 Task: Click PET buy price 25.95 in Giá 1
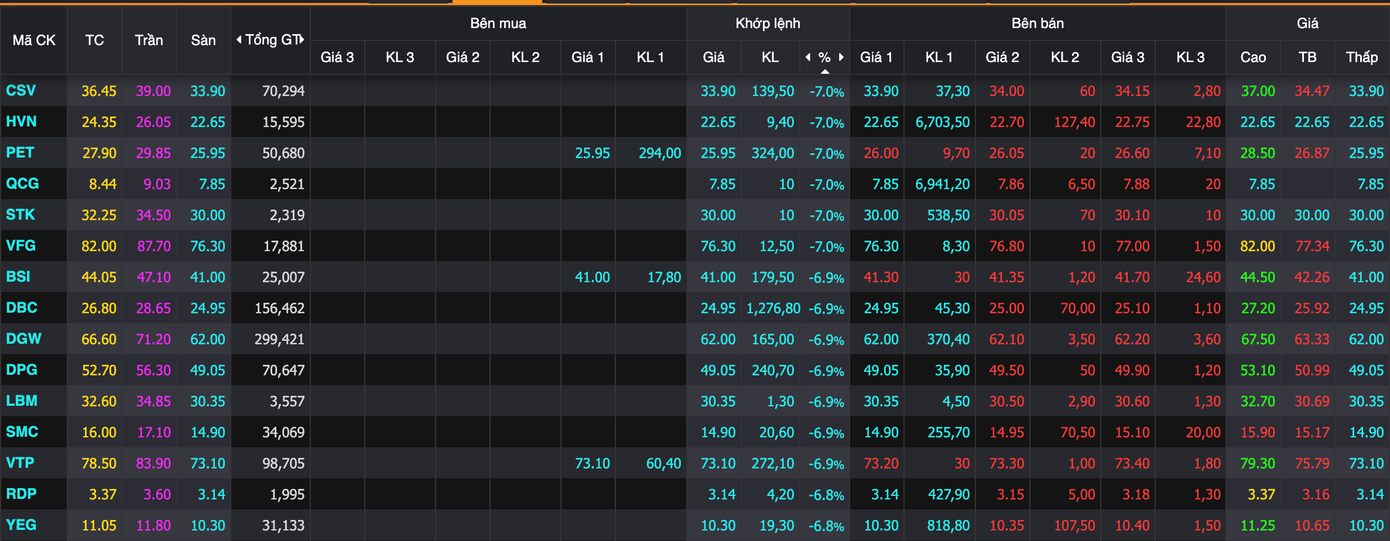tap(590, 153)
